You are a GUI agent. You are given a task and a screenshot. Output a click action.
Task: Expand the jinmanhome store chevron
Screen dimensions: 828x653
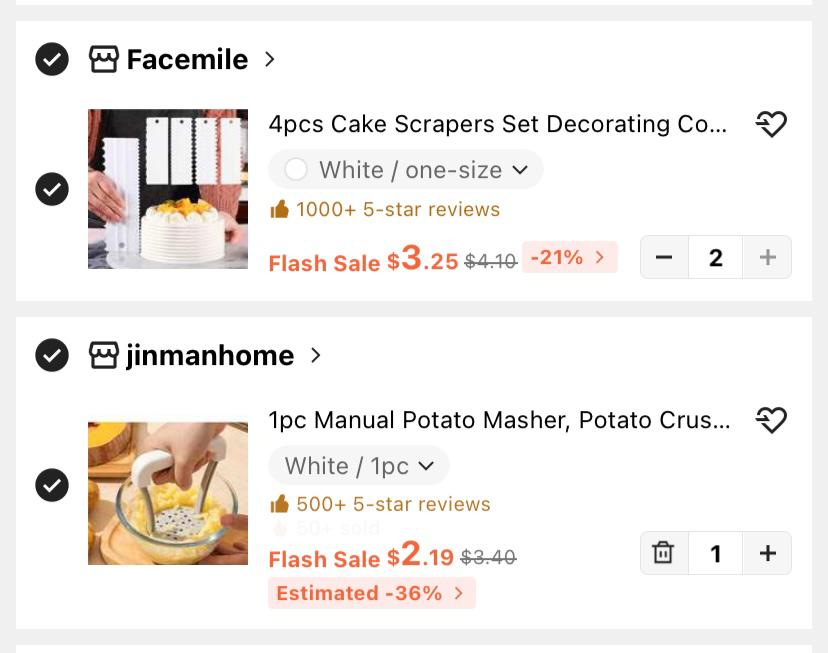pyautogui.click(x=316, y=355)
